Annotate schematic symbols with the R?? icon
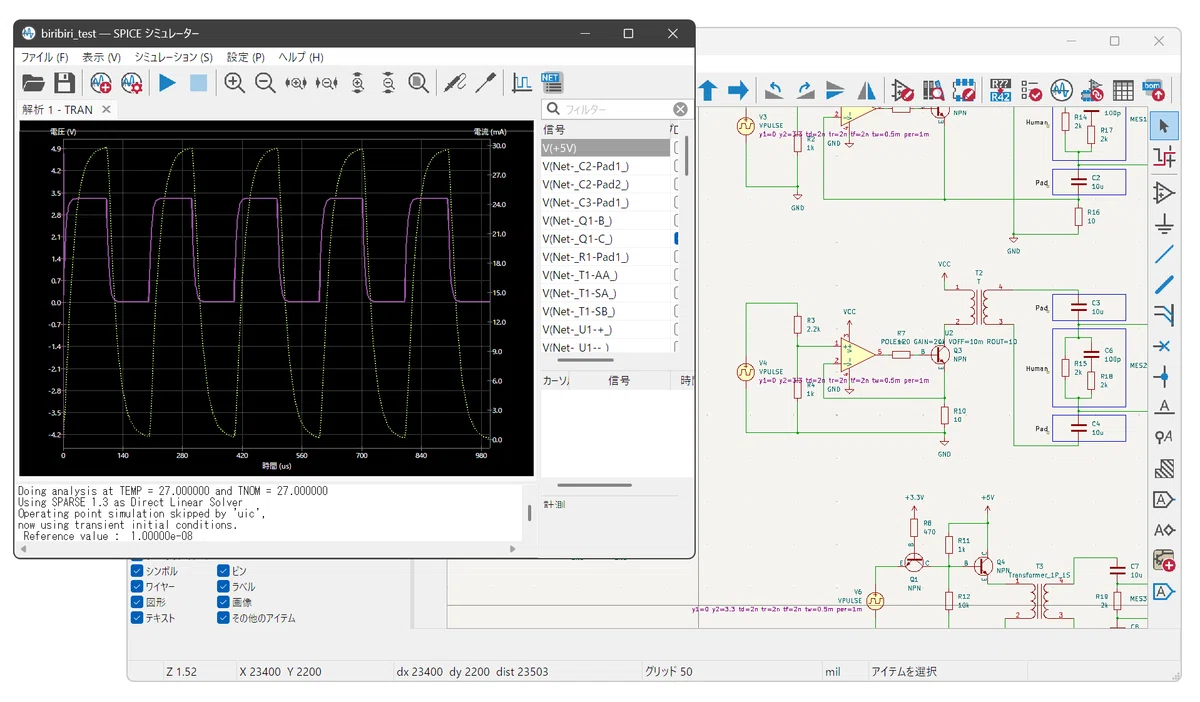This screenshot has height=702, width=1200. click(x=1001, y=91)
